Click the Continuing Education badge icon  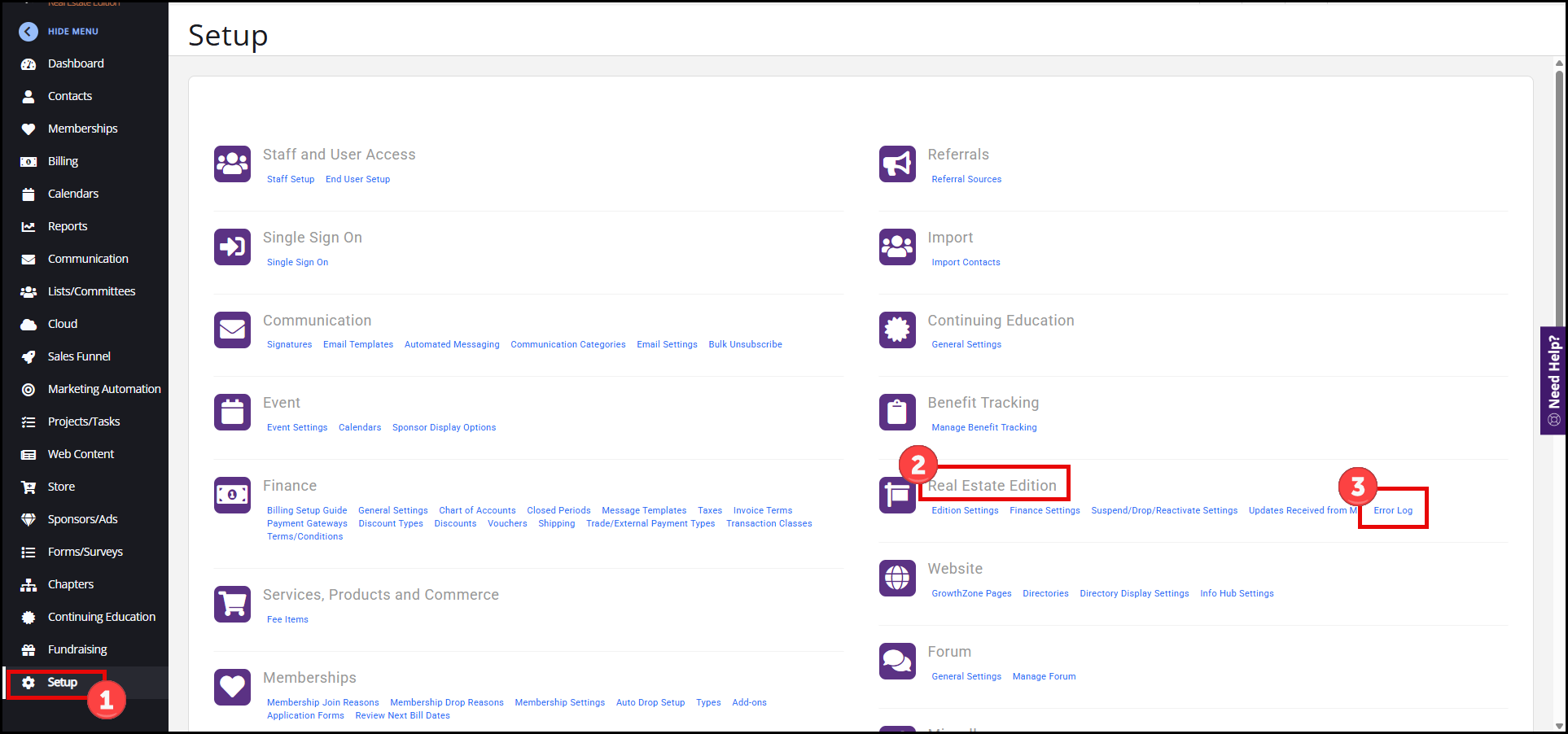897,330
